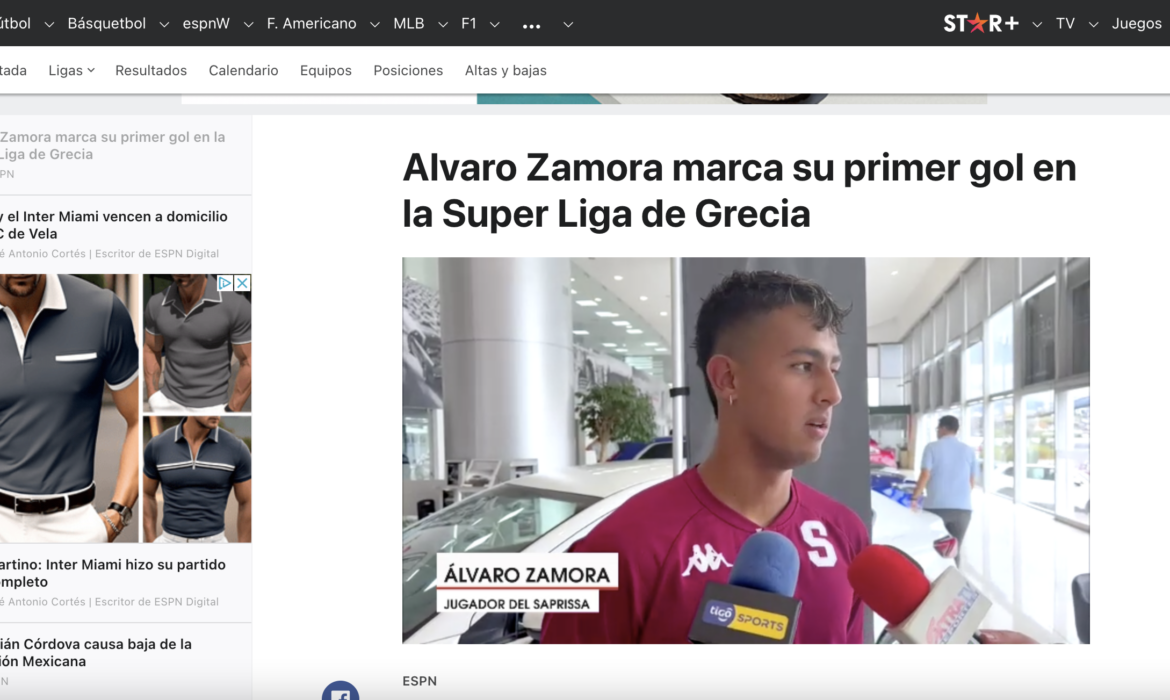Share article via Facebook icon
This screenshot has width=1170, height=700.
340,691
